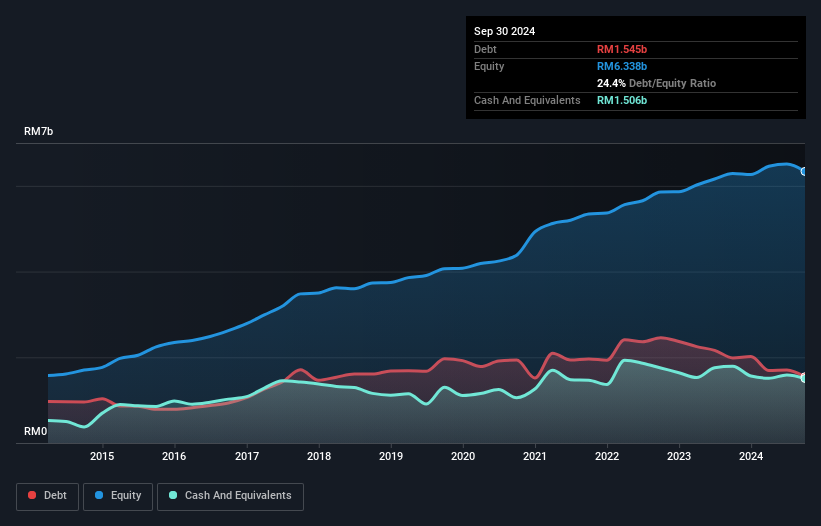821x526 pixels.
Task: Click the RM6.338b equity value
Action: 622,66
